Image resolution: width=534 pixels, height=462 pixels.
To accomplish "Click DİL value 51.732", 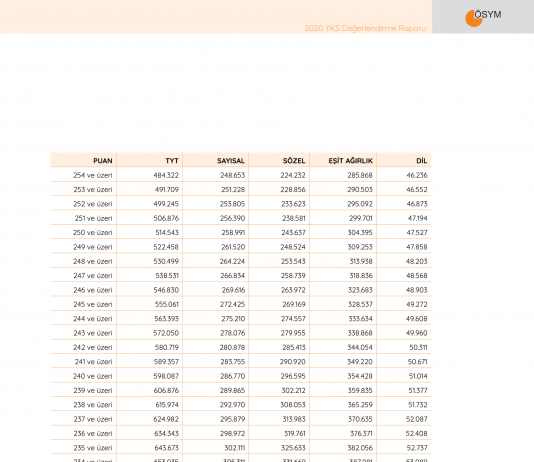I will coord(418,404).
